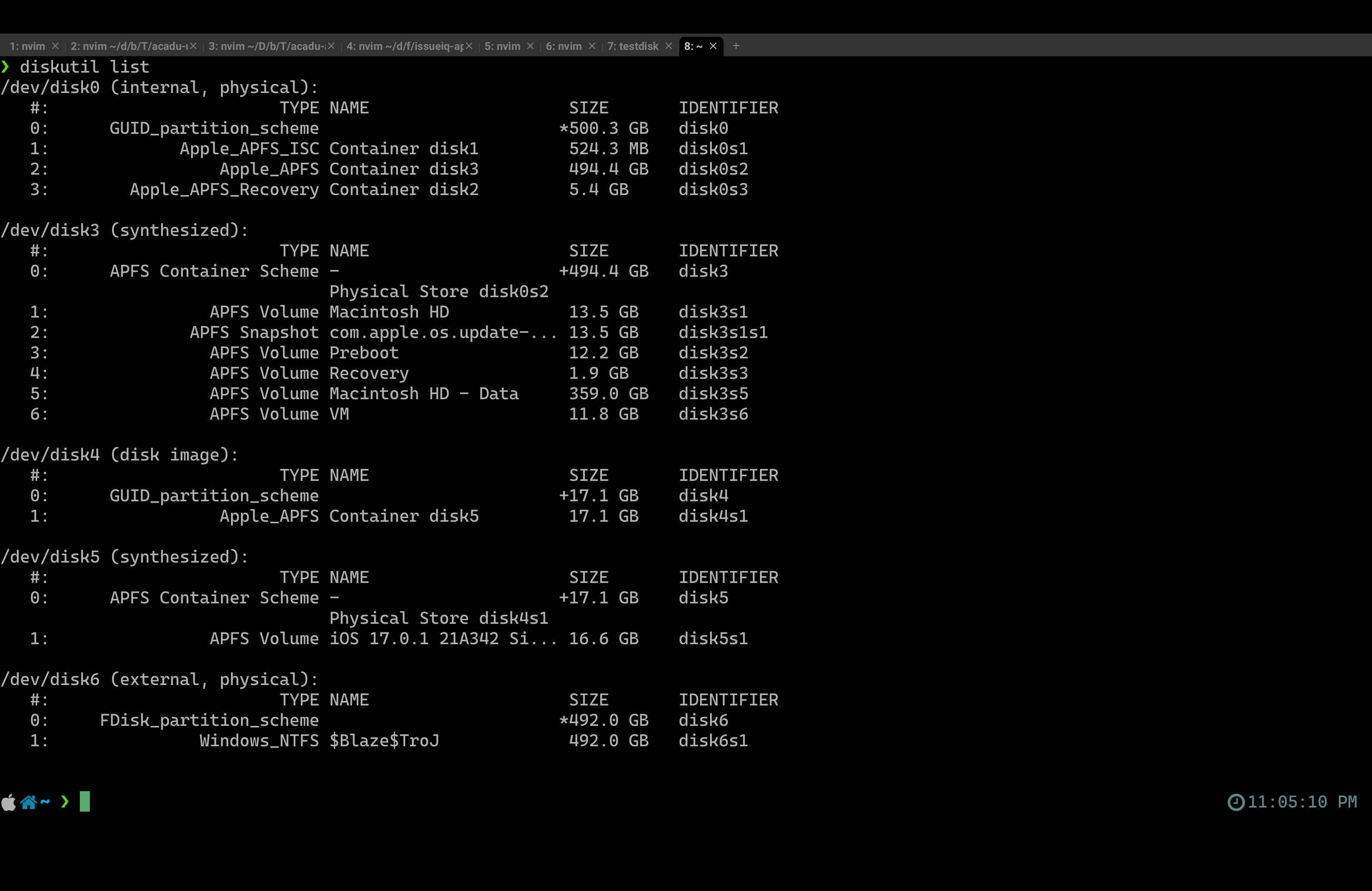Click the disk6s1 identifier text
The width and height of the screenshot is (1372, 891).
[713, 740]
